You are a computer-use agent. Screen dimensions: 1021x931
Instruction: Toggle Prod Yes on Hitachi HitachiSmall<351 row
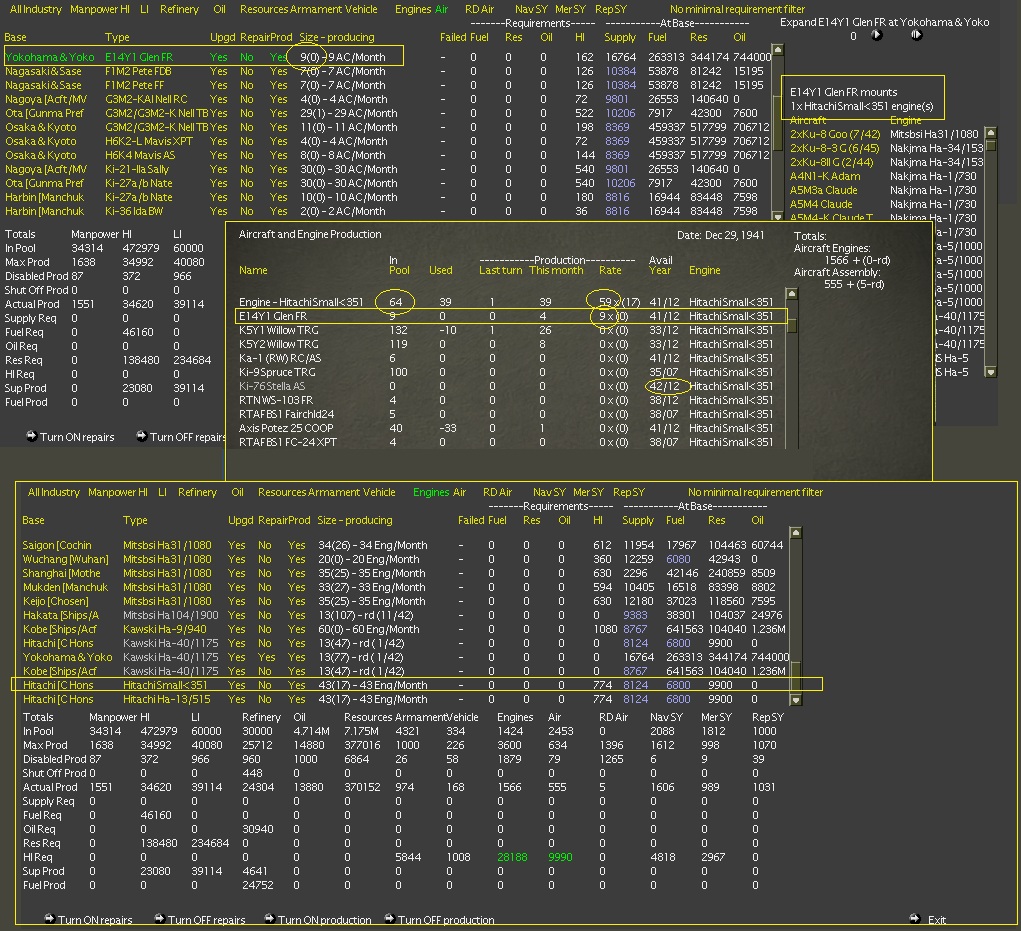pos(296,685)
